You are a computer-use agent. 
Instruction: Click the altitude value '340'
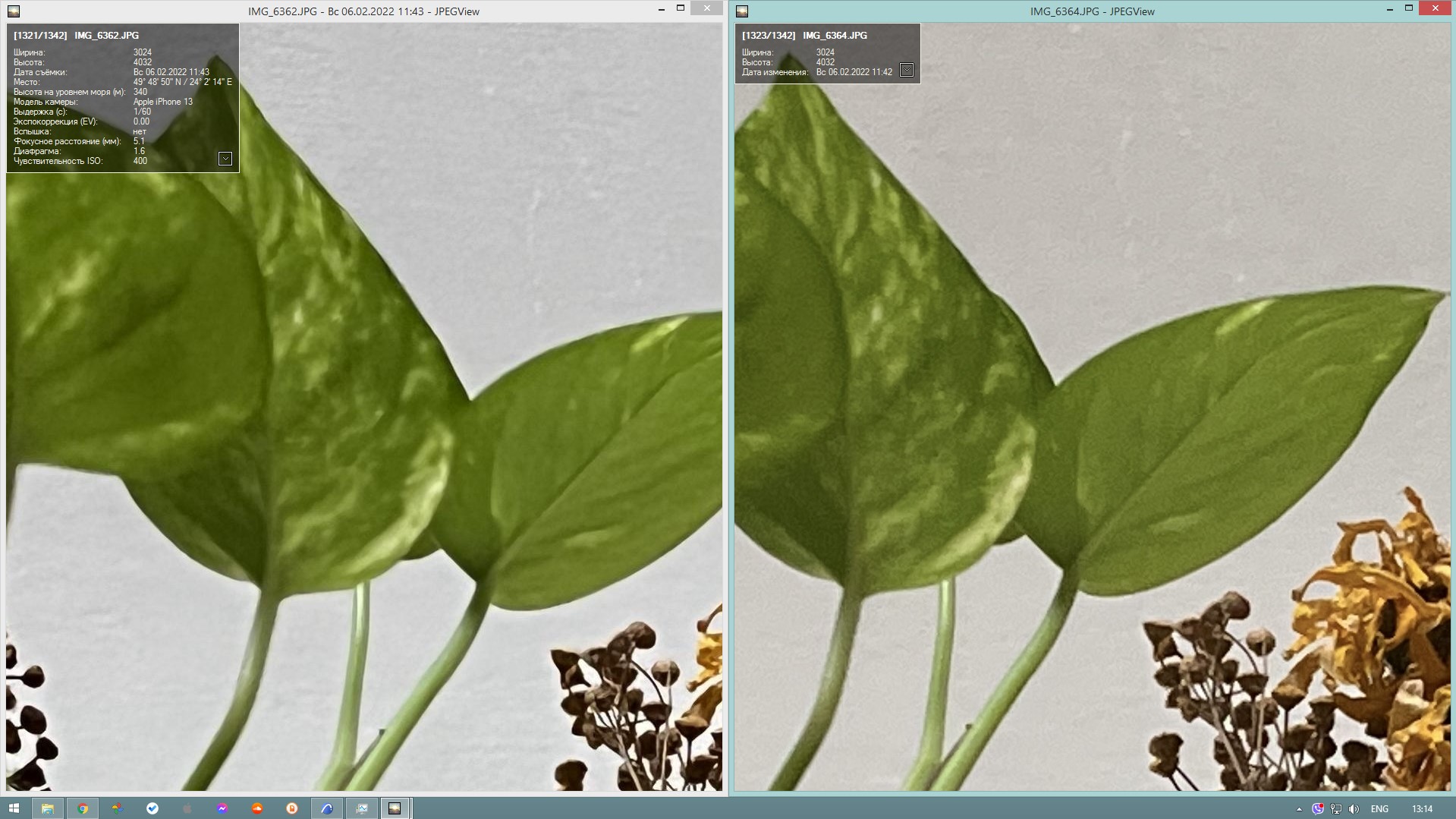[140, 92]
